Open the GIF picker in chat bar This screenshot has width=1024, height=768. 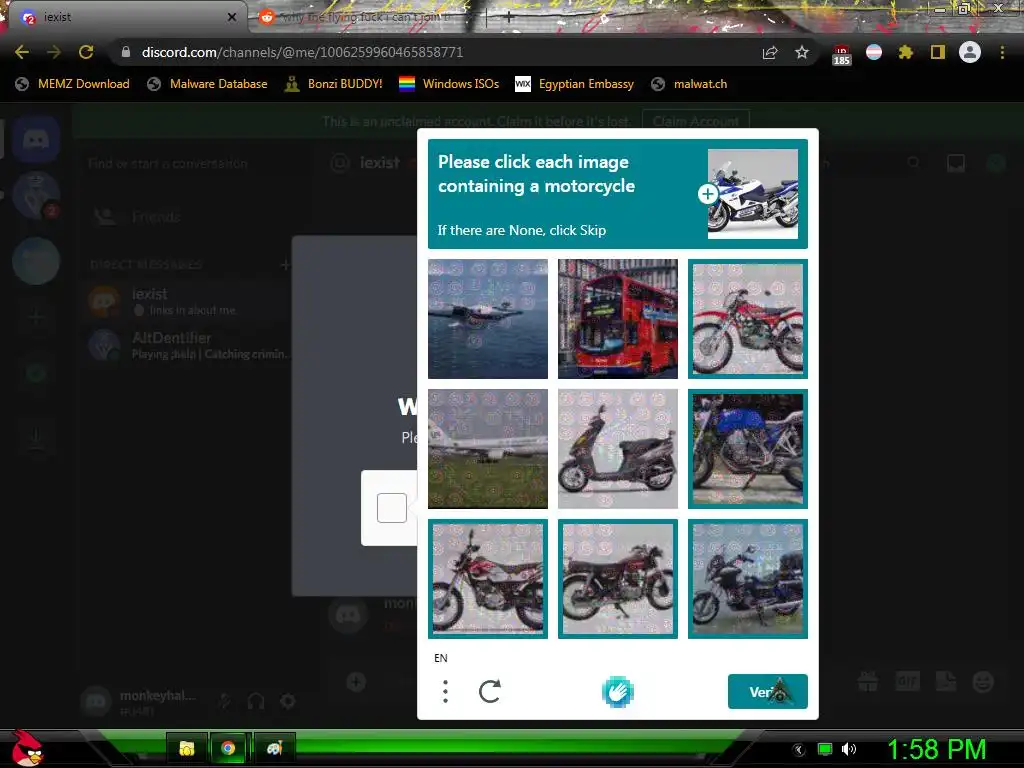(x=907, y=682)
